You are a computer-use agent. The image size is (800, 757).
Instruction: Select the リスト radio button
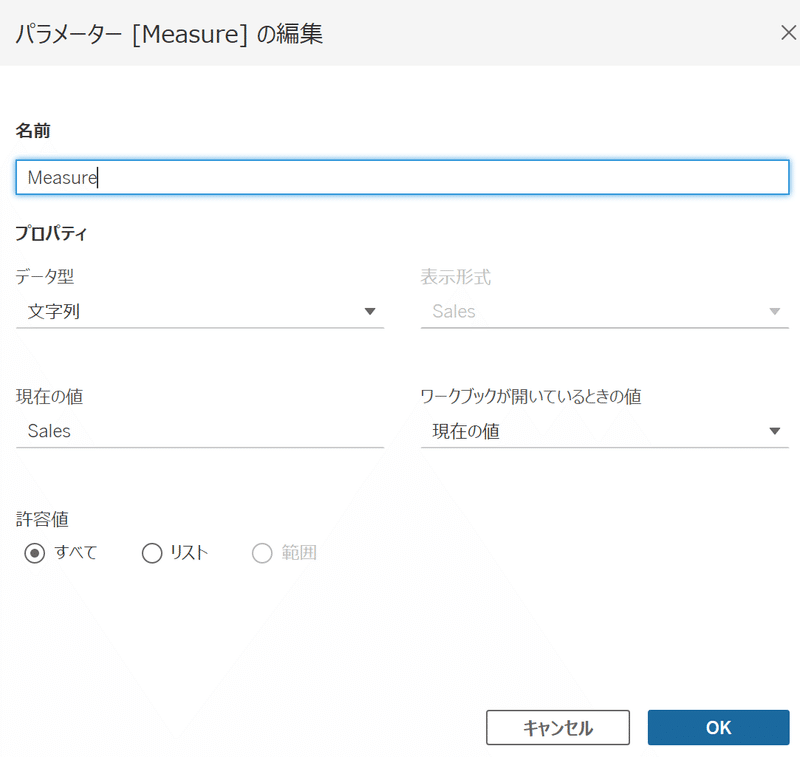(x=152, y=553)
